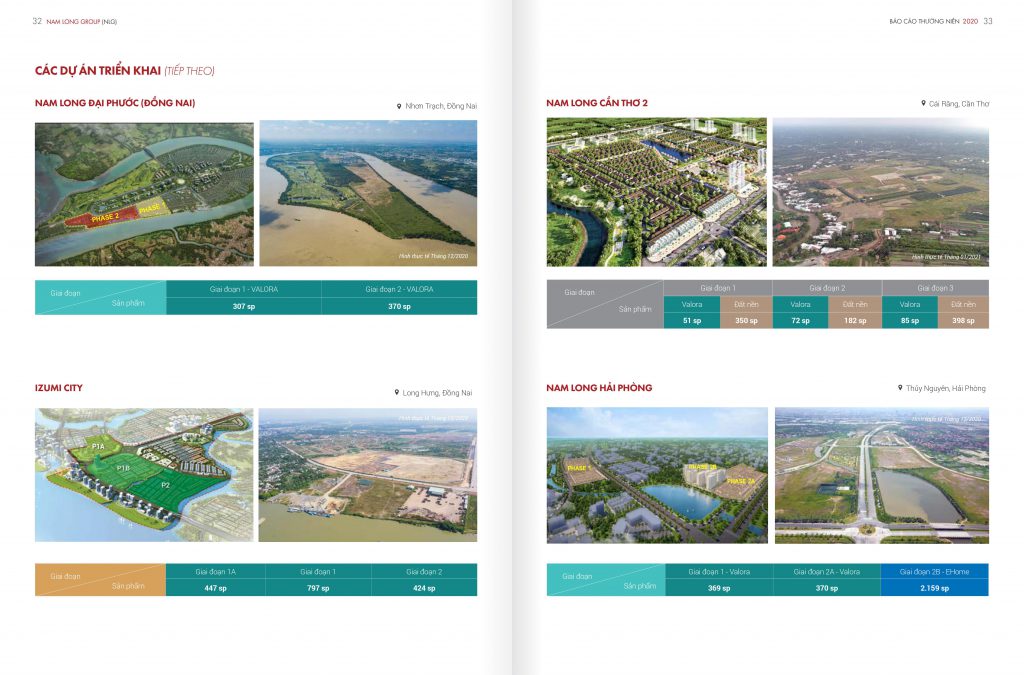The image size is (1024, 675).
Task: Select the Long Hưng, Đồng Nai location text
Action: point(437,393)
